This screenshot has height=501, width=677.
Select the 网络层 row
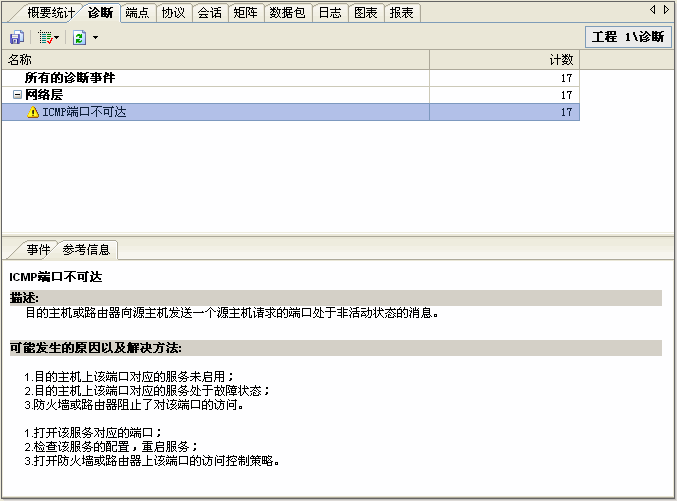tap(290, 95)
